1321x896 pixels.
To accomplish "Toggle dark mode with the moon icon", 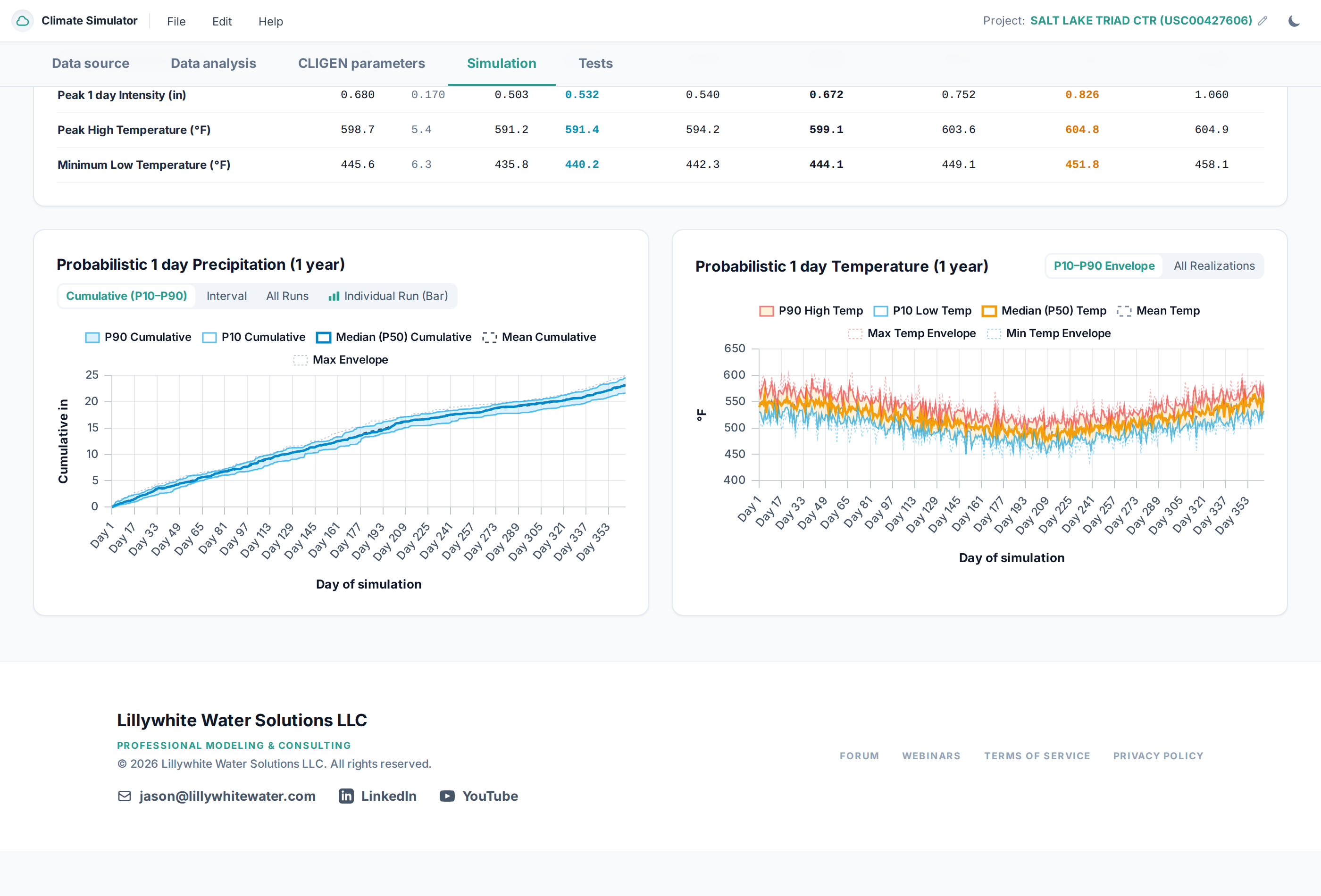I will point(1294,21).
